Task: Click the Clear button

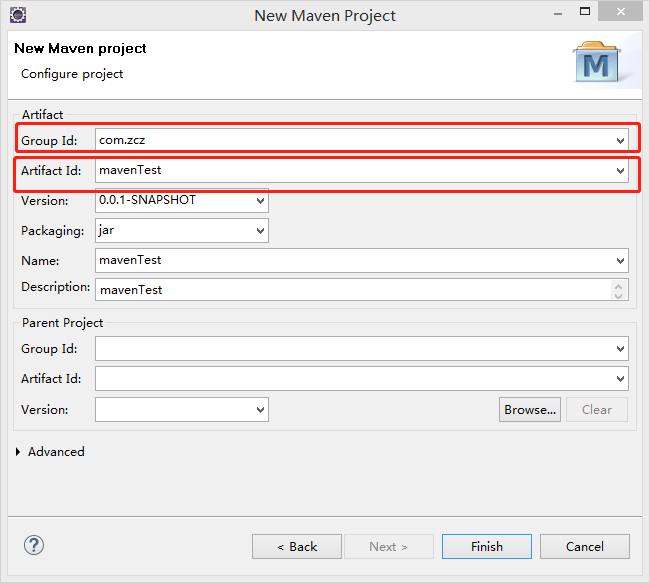Action: tap(597, 410)
